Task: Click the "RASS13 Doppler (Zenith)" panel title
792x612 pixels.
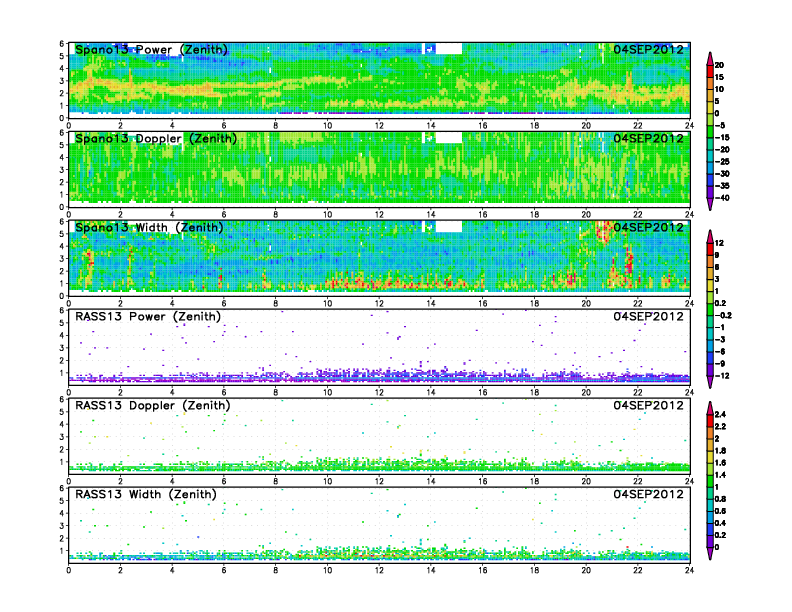Action: click(153, 405)
